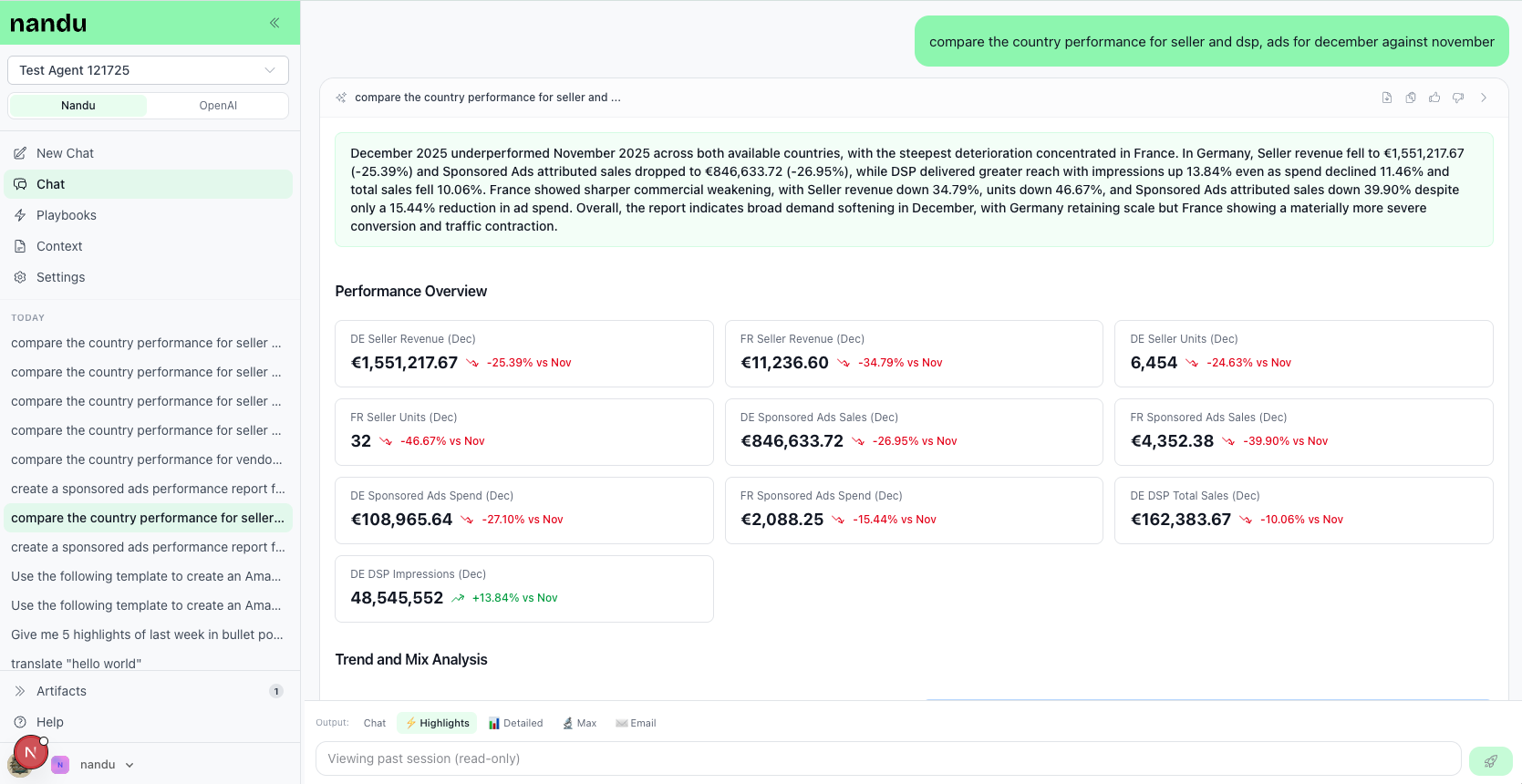Image resolution: width=1522 pixels, height=784 pixels.
Task: Copy the response using the copy icon
Action: (x=1411, y=98)
